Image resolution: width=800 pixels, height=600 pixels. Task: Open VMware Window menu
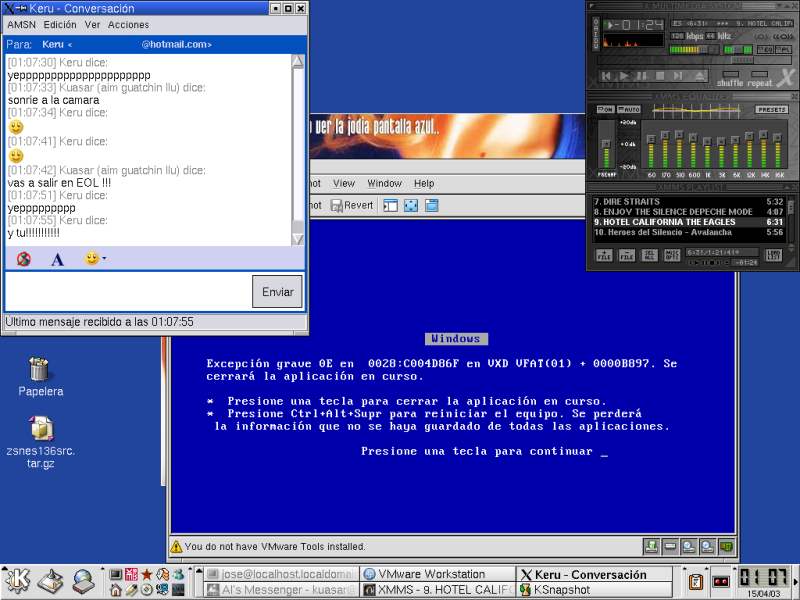pos(385,183)
